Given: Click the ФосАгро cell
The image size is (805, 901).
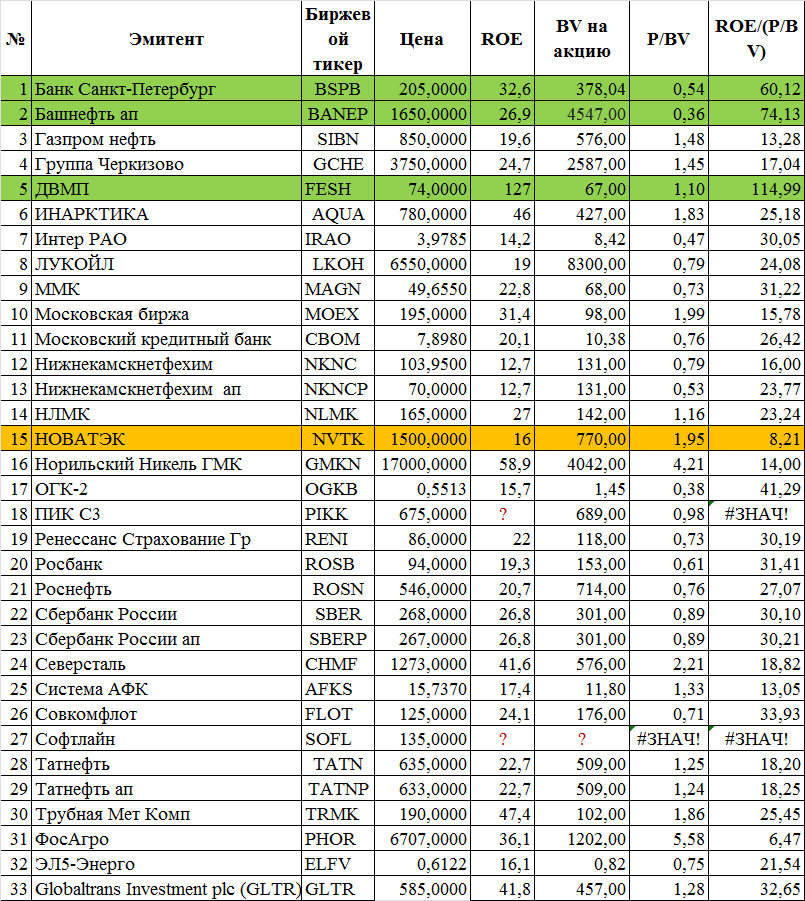Looking at the screenshot, I should (x=166, y=839).
